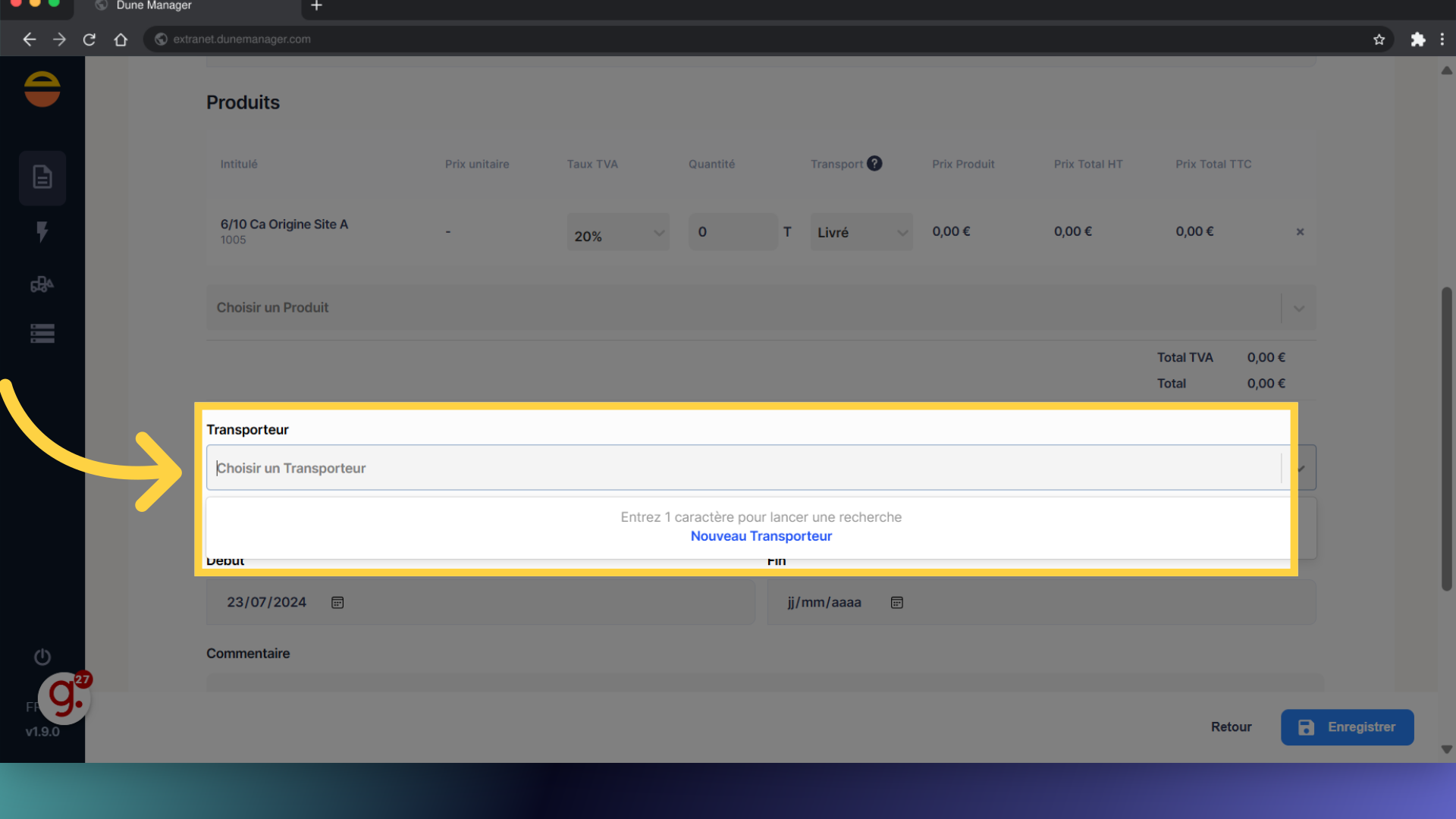This screenshot has width=1456, height=819.
Task: Click the Retour button
Action: pos(1231,727)
